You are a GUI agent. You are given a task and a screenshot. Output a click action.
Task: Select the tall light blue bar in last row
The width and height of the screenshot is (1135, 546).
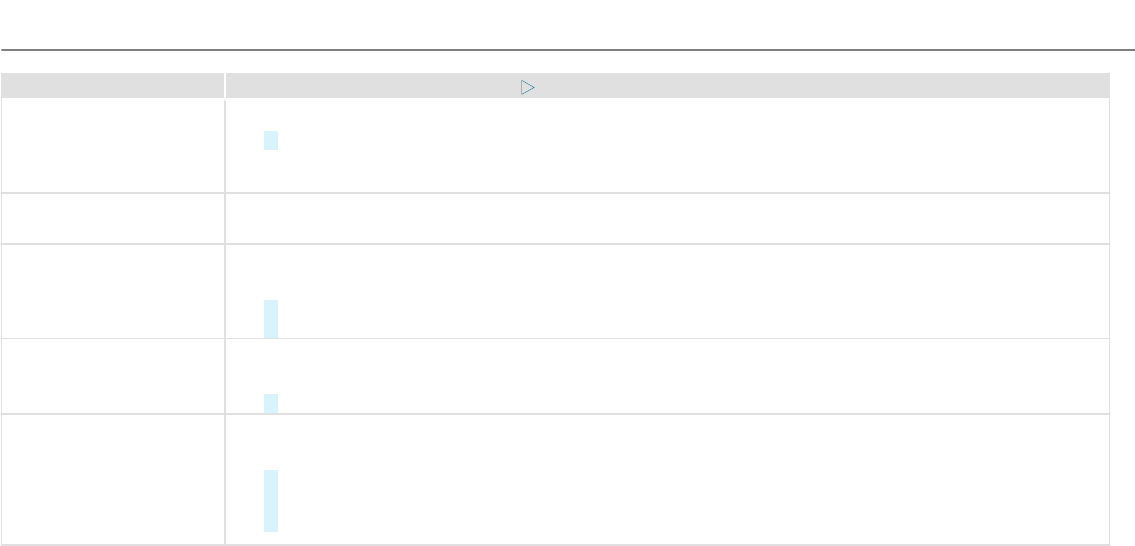tap(271, 501)
